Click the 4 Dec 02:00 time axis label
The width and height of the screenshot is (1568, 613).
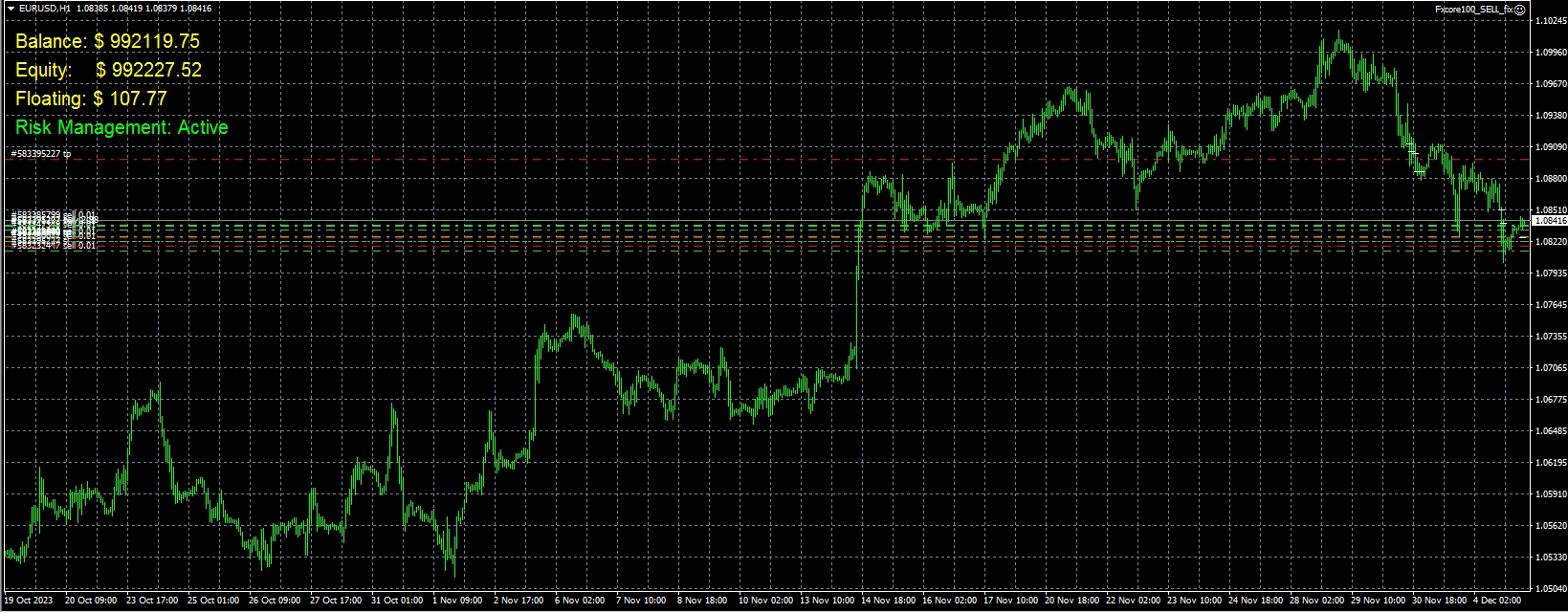1497,601
